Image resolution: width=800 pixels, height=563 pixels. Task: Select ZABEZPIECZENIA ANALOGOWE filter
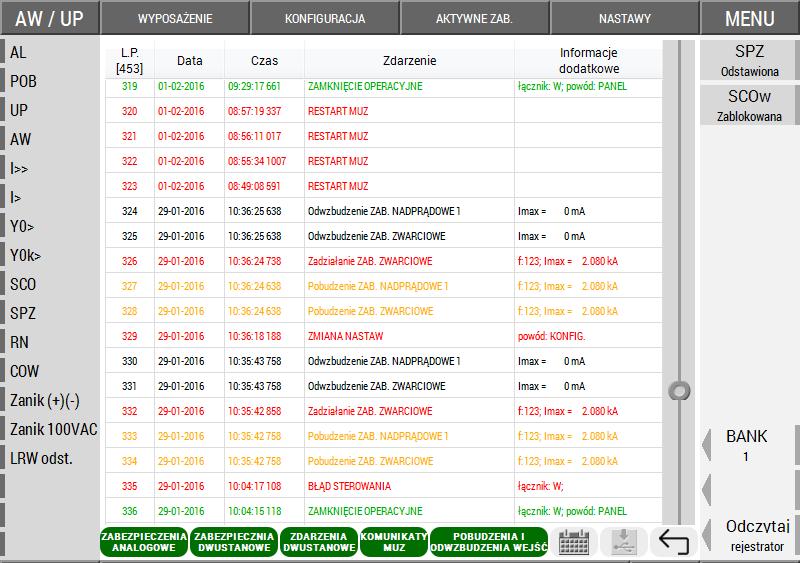[x=144, y=542]
